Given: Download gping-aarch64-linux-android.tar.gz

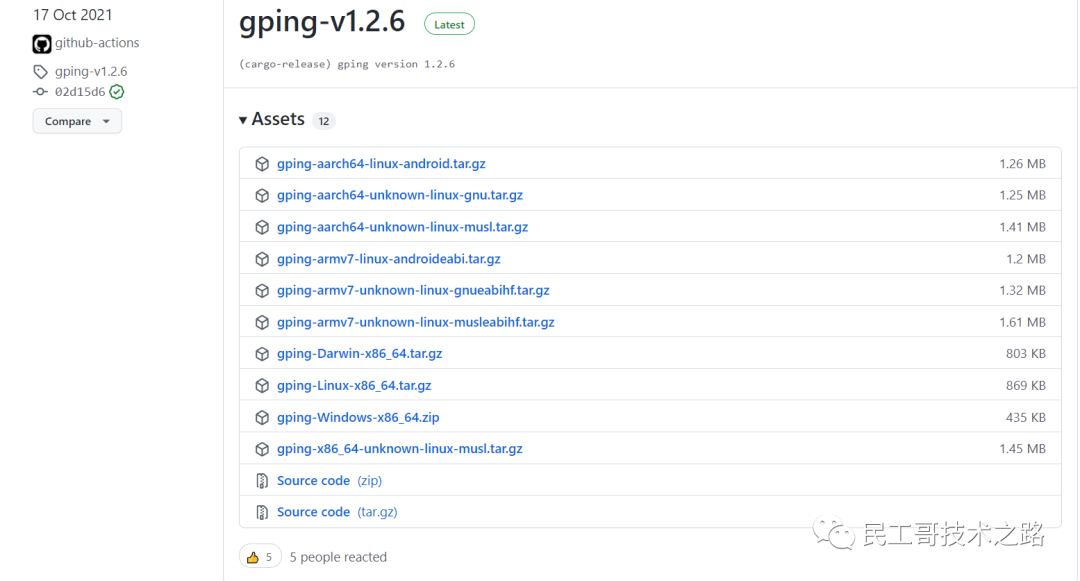Looking at the screenshot, I should click(381, 164).
